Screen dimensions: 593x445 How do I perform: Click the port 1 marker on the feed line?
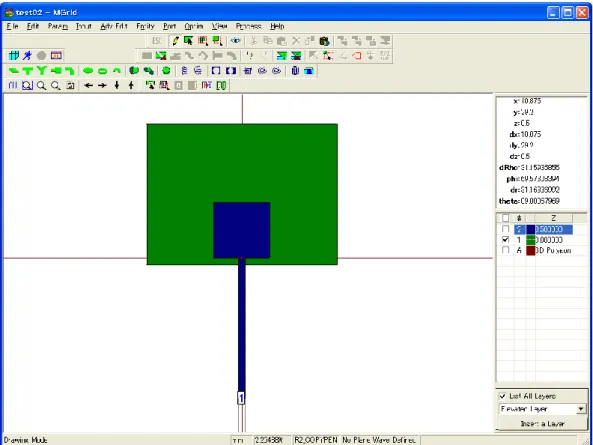pyautogui.click(x=241, y=398)
